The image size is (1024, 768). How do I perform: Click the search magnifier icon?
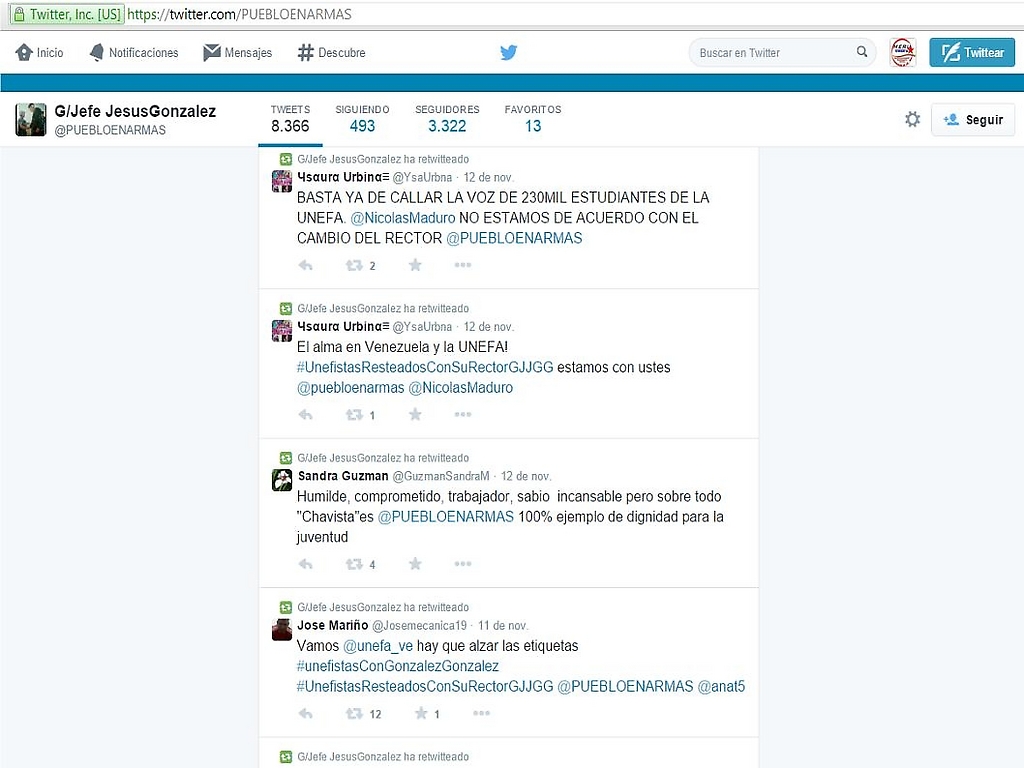(x=862, y=53)
